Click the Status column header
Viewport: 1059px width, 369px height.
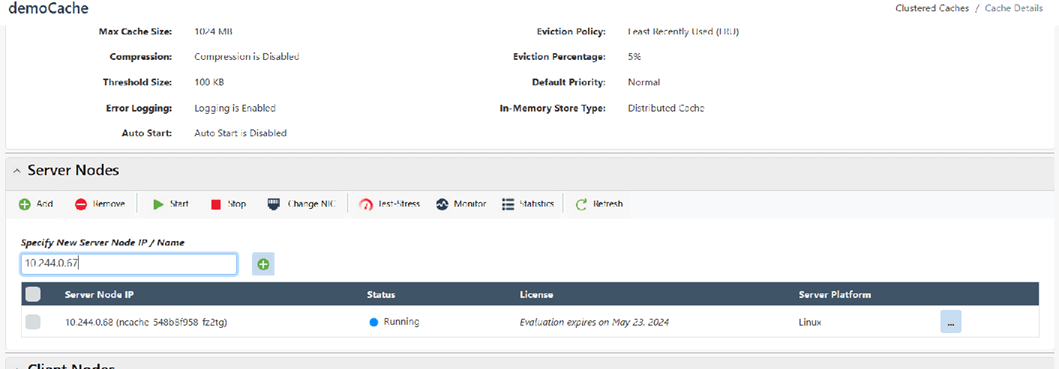click(x=381, y=295)
